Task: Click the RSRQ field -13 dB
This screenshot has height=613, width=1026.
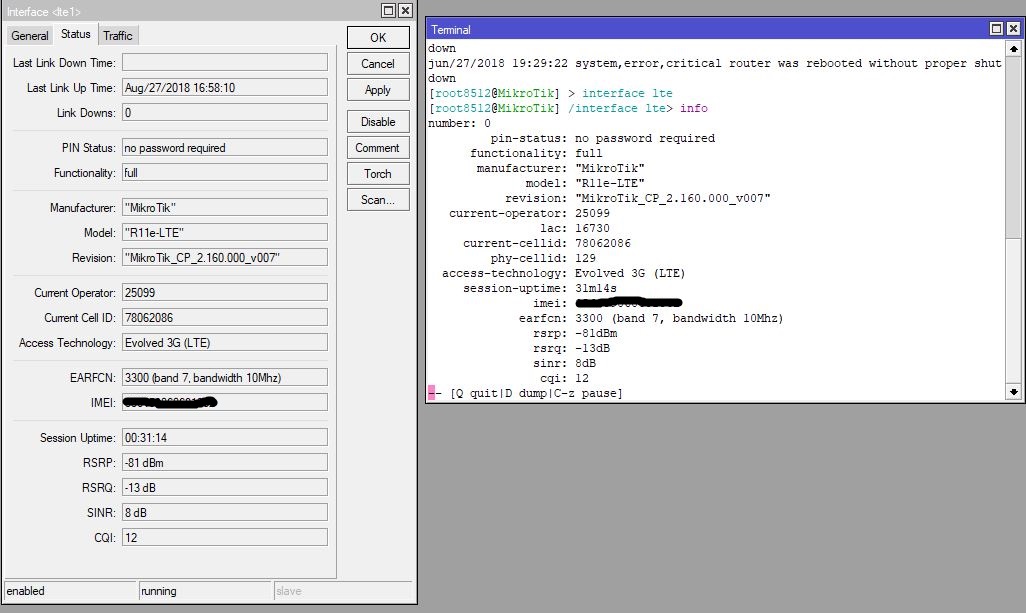Action: [x=224, y=487]
